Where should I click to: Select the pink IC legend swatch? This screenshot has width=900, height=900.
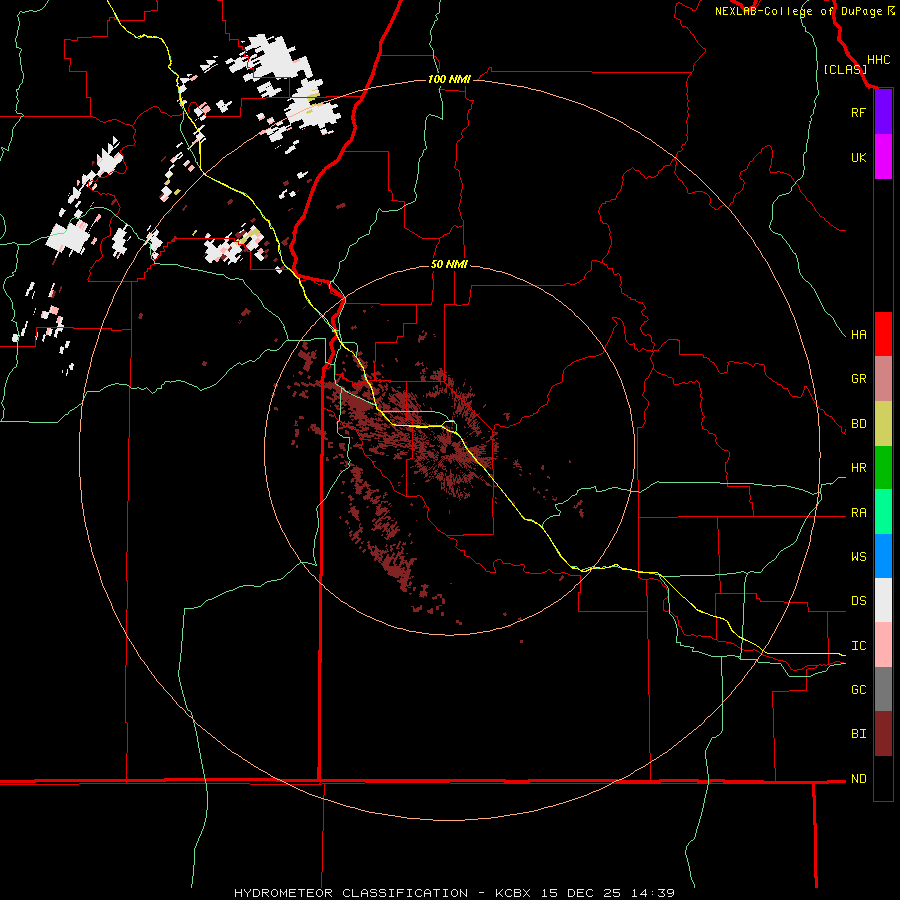pyautogui.click(x=883, y=645)
